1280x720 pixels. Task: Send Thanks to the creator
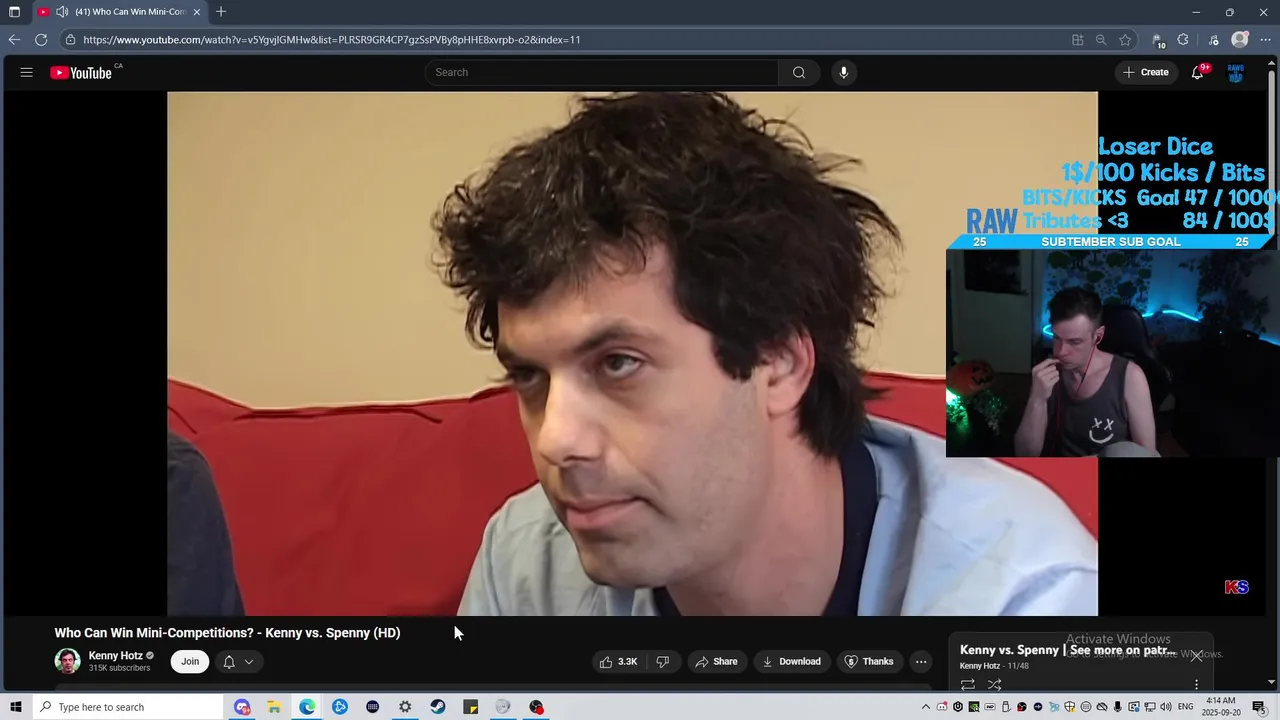pyautogui.click(x=869, y=661)
